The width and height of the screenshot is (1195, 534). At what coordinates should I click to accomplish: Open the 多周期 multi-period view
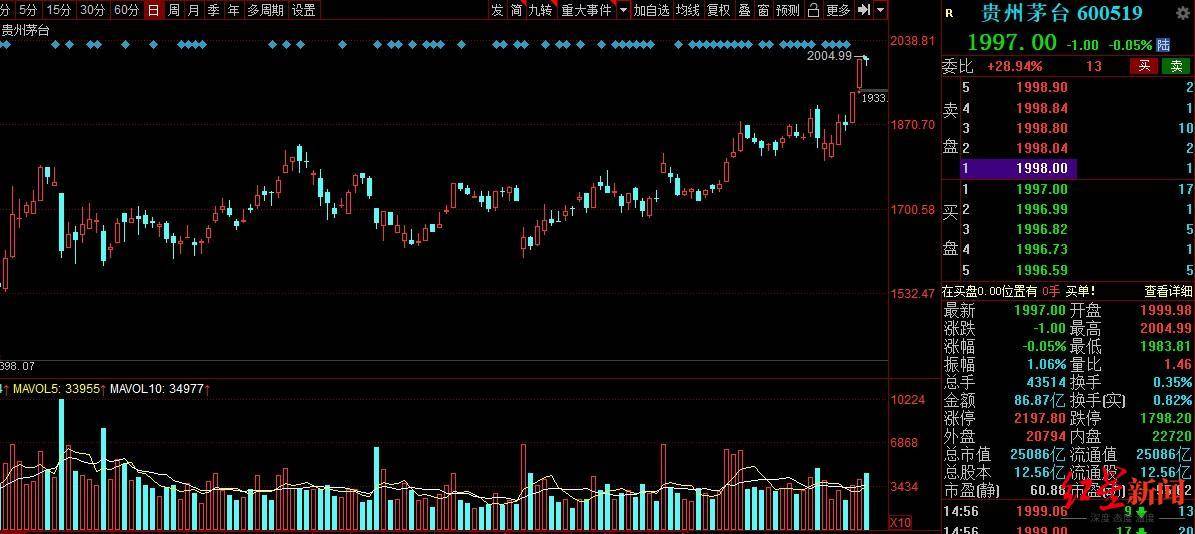(265, 10)
